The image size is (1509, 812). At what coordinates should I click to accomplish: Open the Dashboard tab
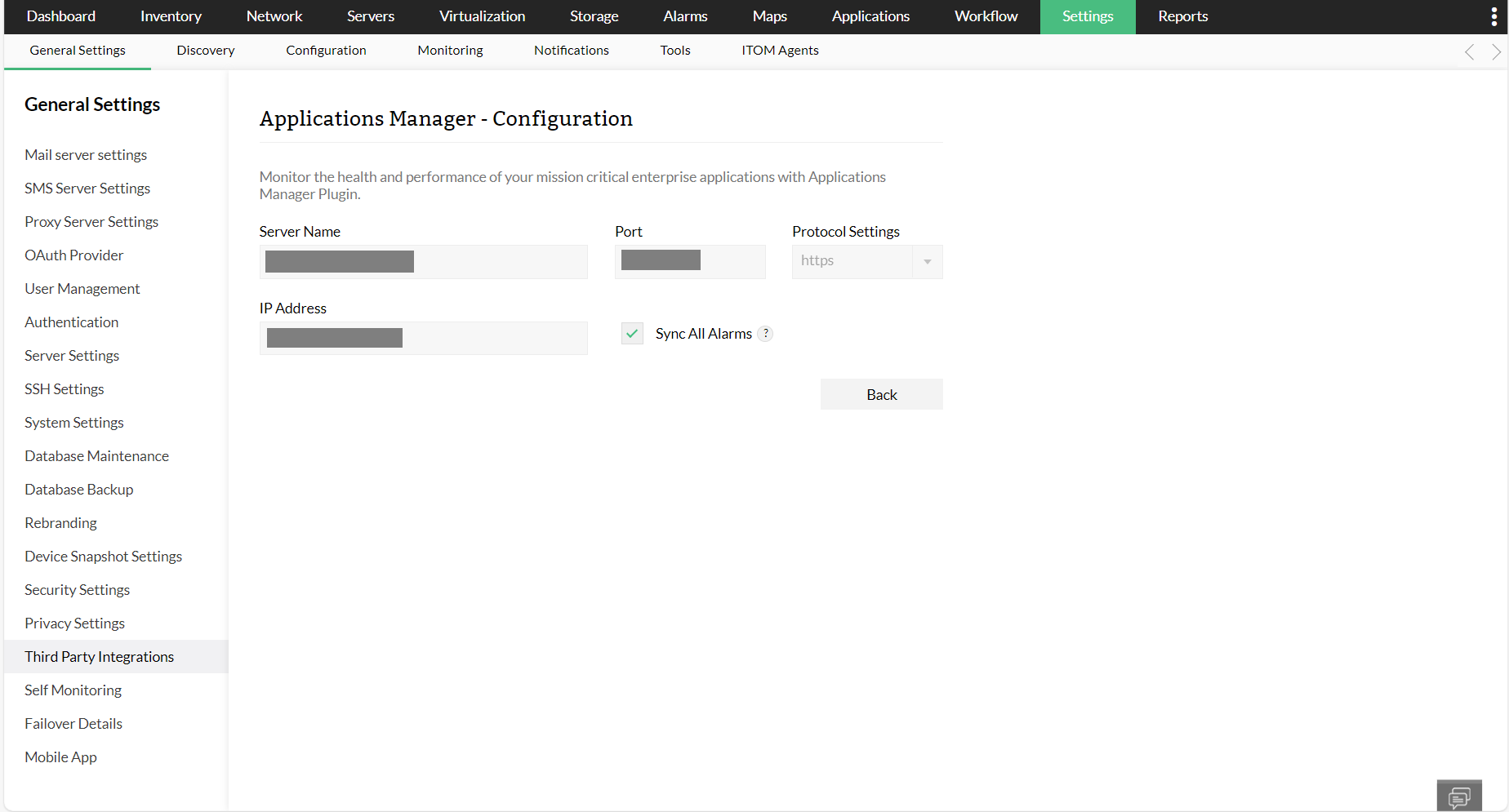61,16
